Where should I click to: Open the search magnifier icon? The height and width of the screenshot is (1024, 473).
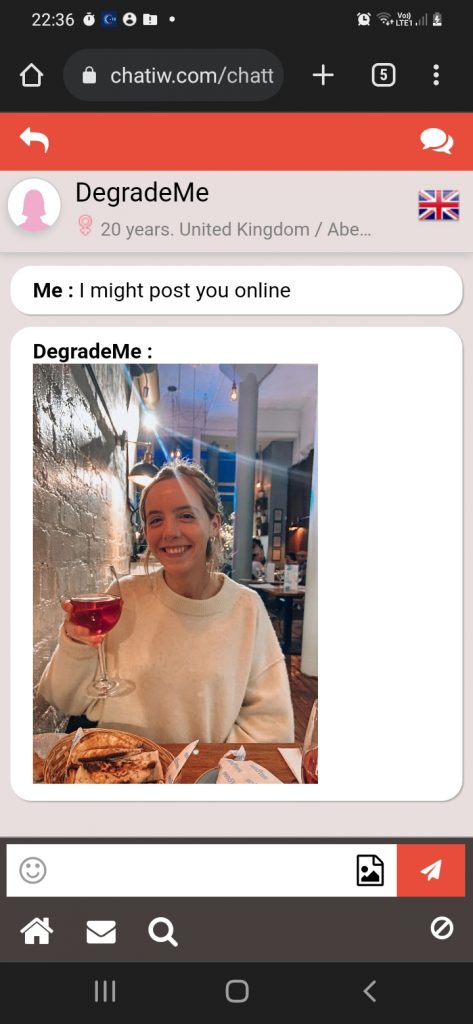pyautogui.click(x=162, y=932)
